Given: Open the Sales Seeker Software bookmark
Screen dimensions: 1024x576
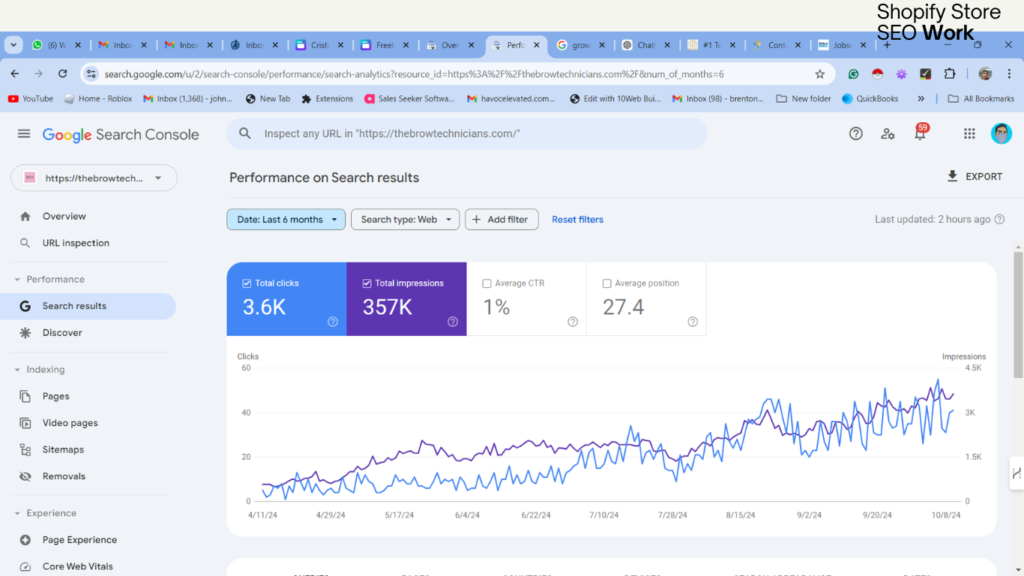Looking at the screenshot, I should (x=409, y=99).
